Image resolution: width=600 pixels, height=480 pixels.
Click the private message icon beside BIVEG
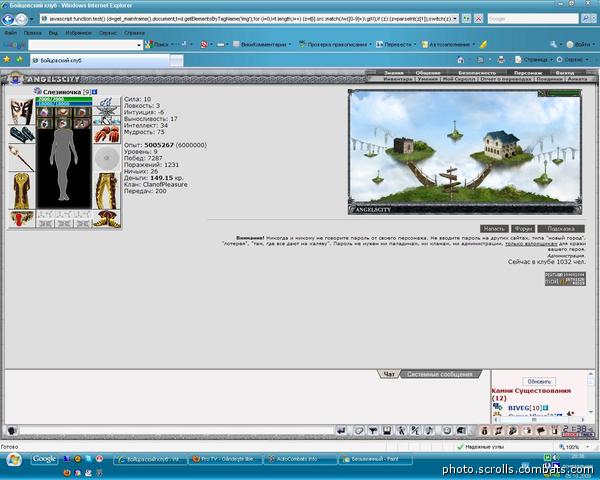497,407
